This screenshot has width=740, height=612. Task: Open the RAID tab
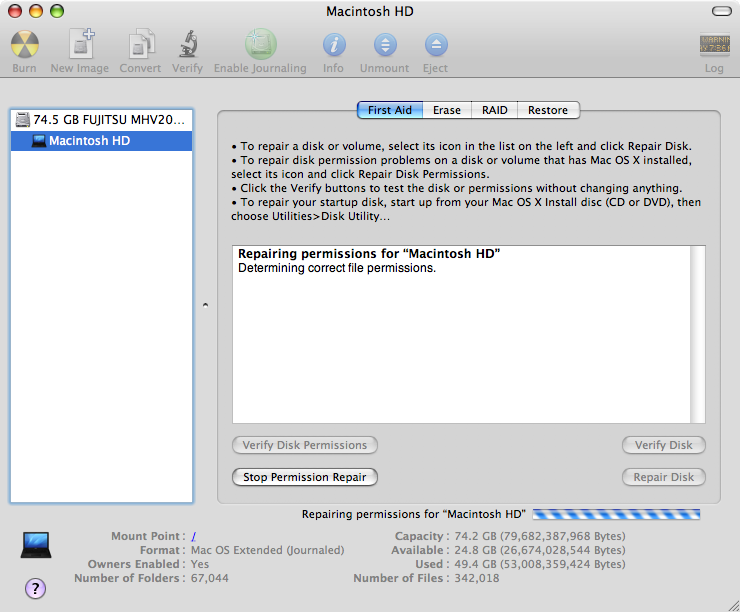494,110
